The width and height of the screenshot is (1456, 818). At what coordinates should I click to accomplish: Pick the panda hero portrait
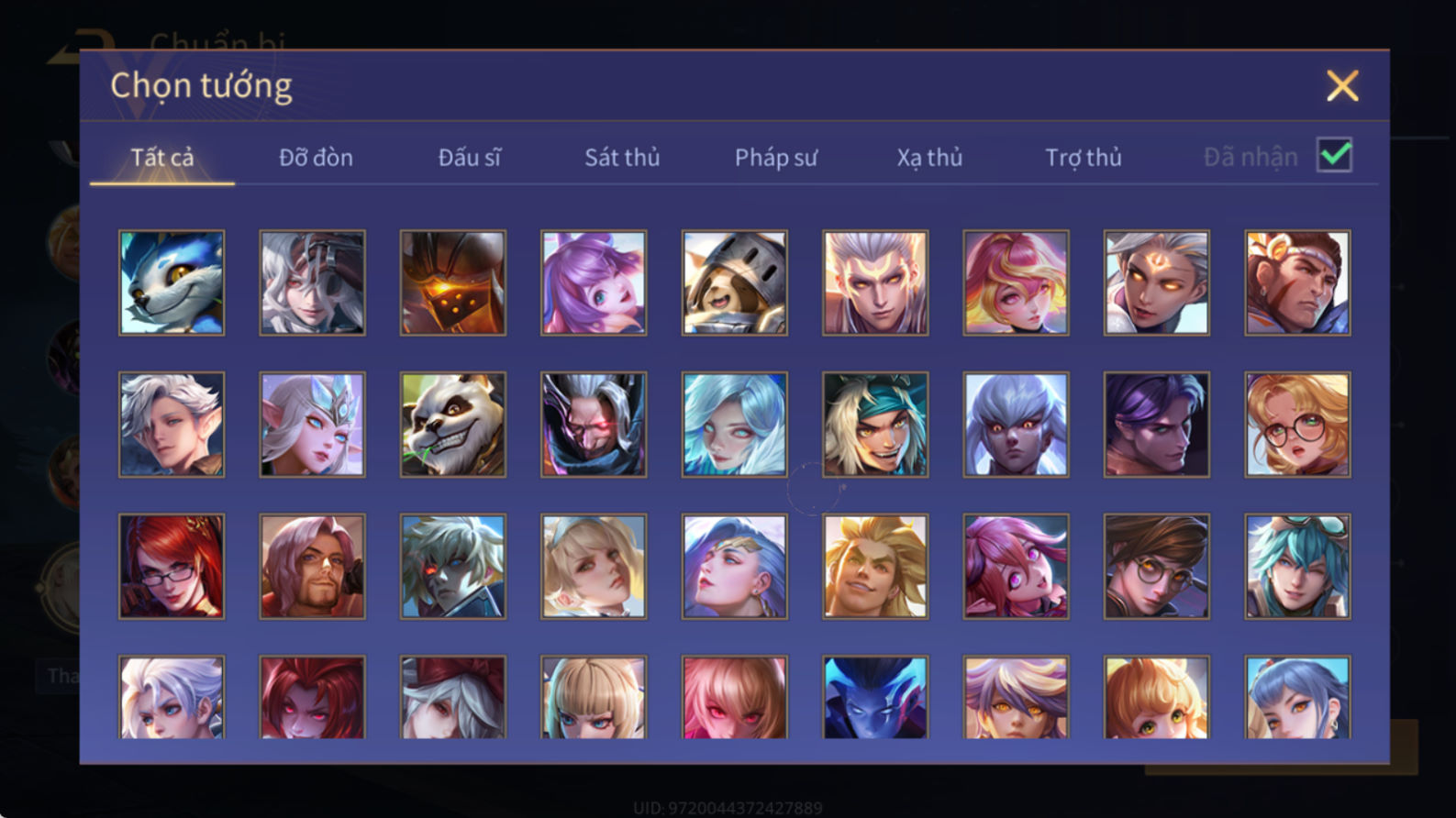[453, 425]
